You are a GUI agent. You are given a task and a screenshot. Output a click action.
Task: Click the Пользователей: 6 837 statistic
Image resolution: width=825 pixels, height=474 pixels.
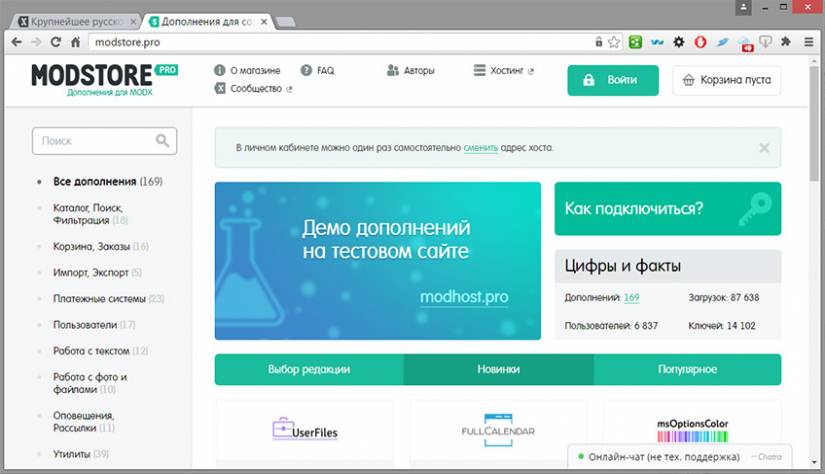click(x=611, y=326)
